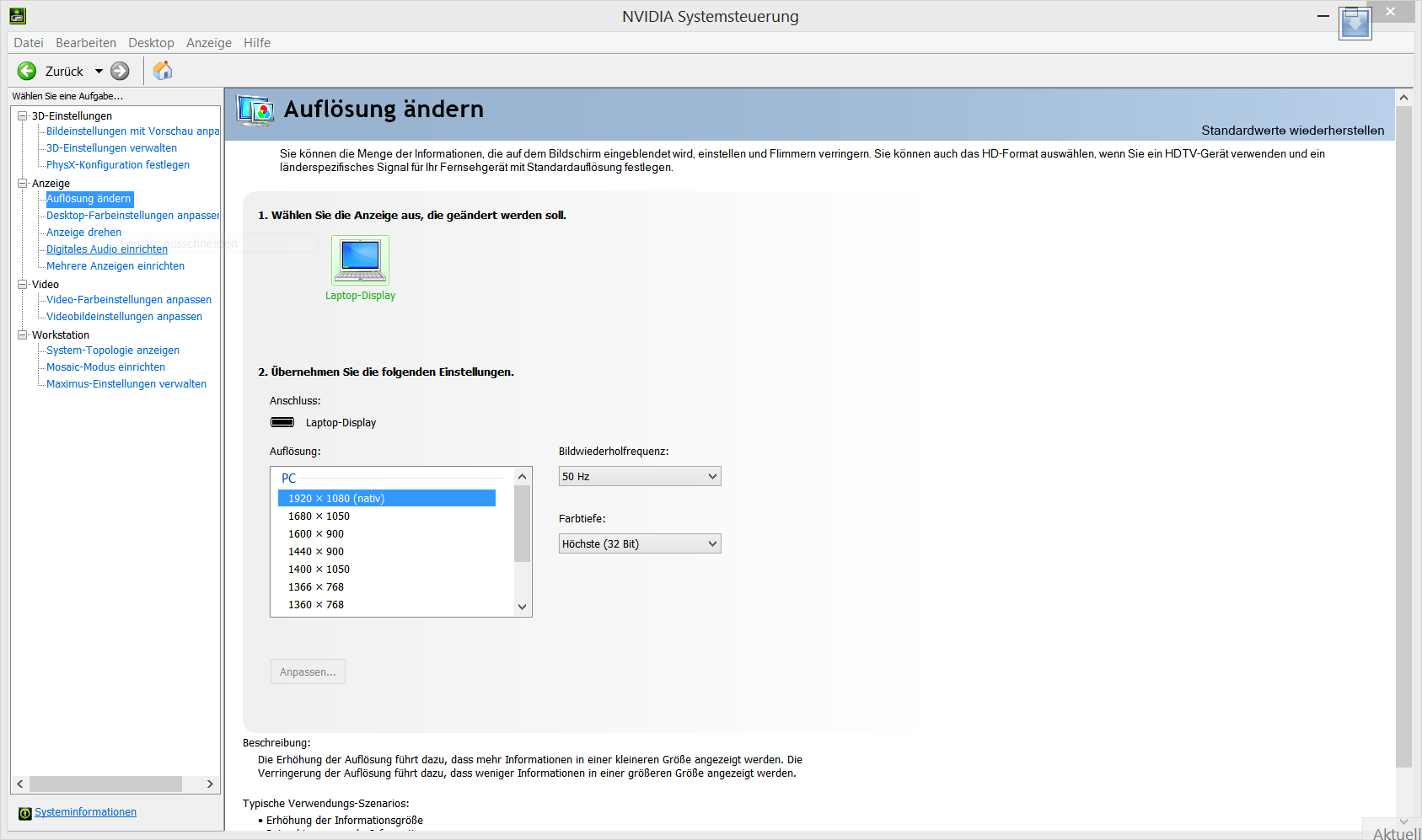Viewport: 1422px width, 840px height.
Task: Open Mehrere Anzeigen einrichten
Action: coord(115,266)
